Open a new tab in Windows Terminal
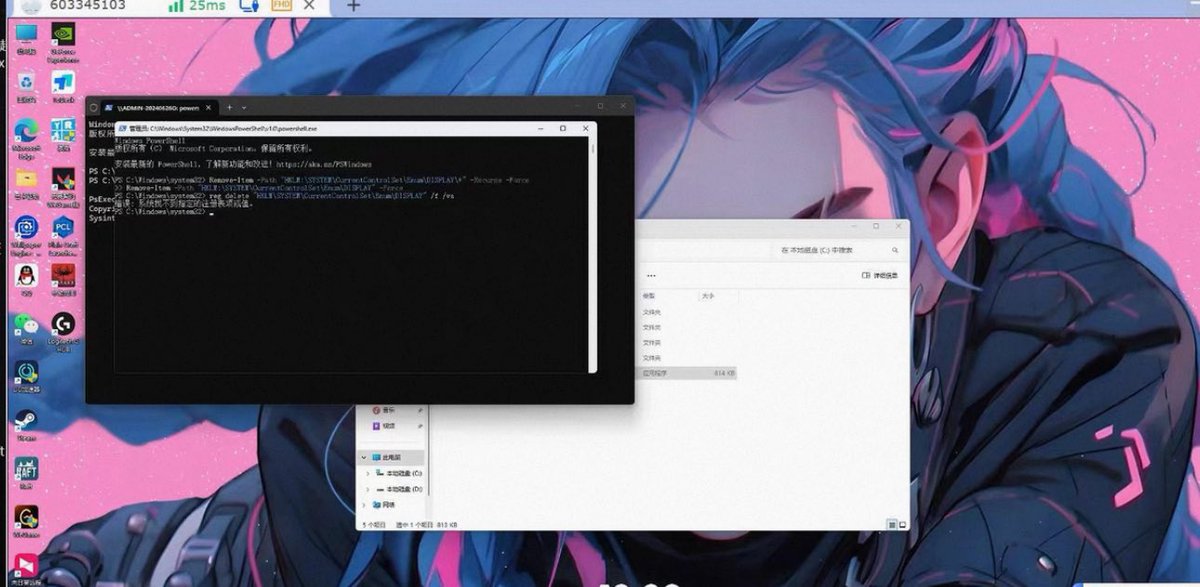The width and height of the screenshot is (1200, 587). (x=229, y=106)
